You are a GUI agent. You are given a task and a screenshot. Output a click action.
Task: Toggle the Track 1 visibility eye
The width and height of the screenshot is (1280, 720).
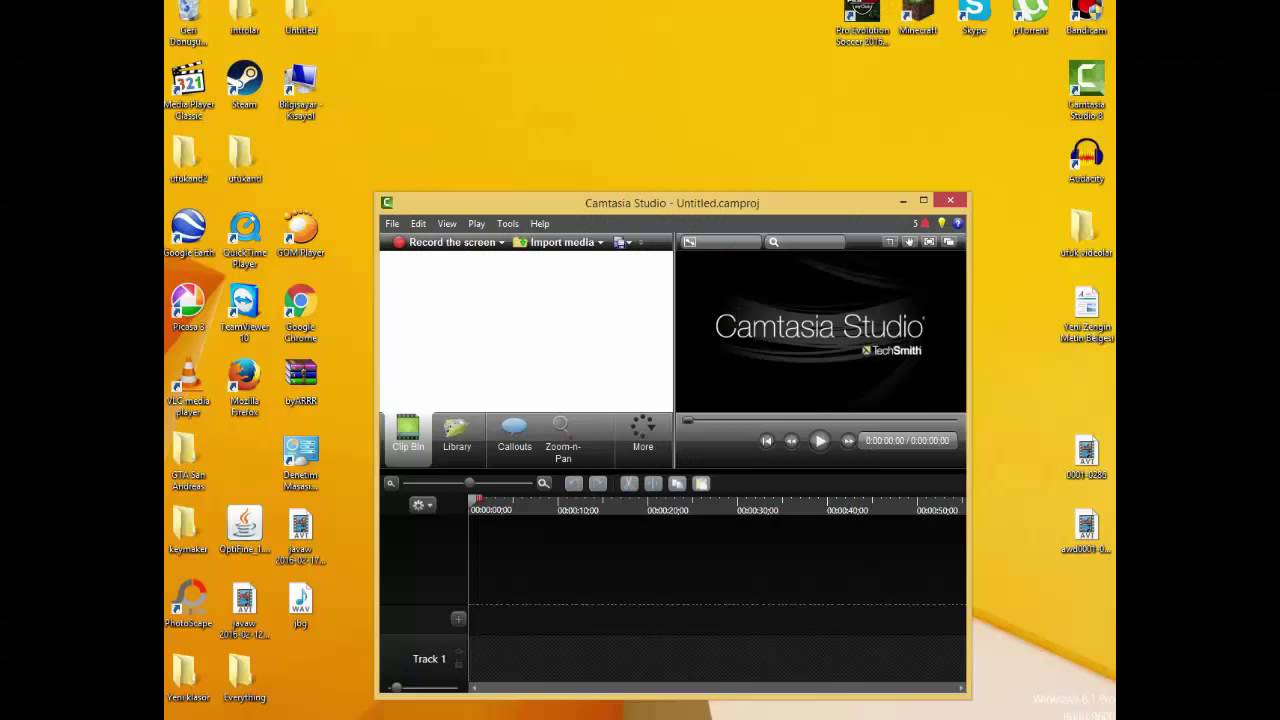[459, 652]
